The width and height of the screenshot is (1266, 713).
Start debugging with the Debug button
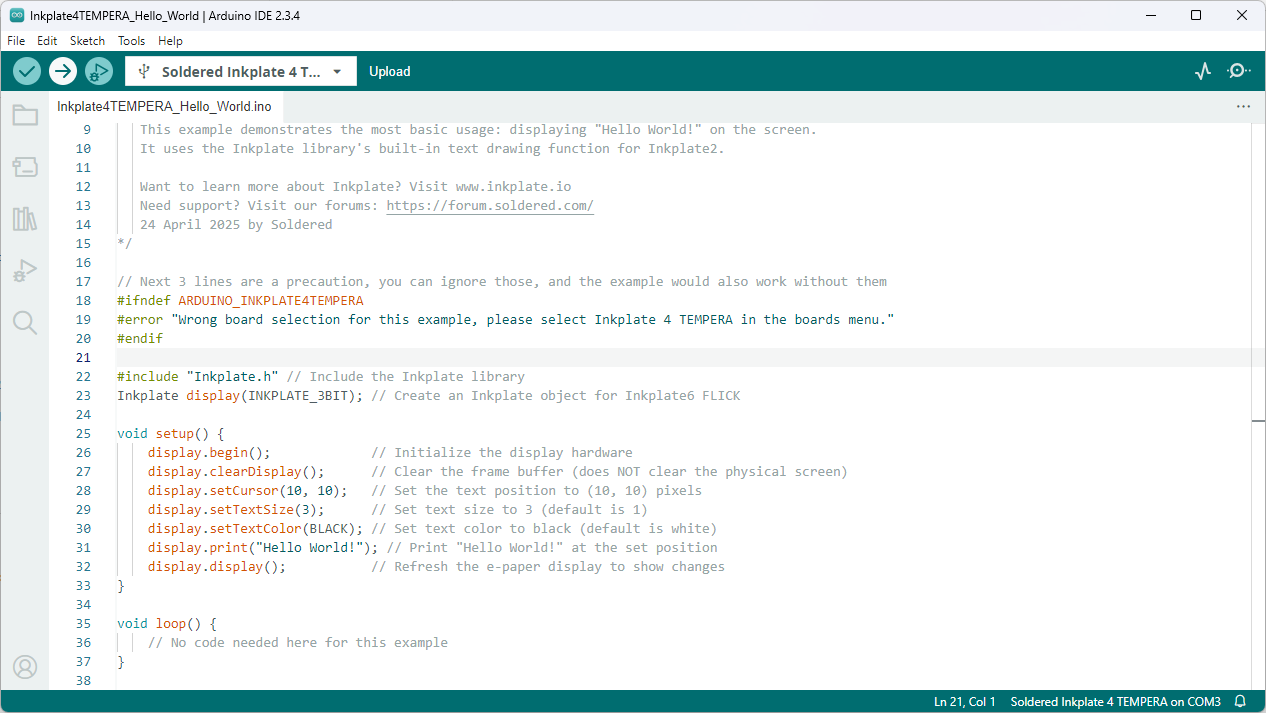[x=98, y=71]
